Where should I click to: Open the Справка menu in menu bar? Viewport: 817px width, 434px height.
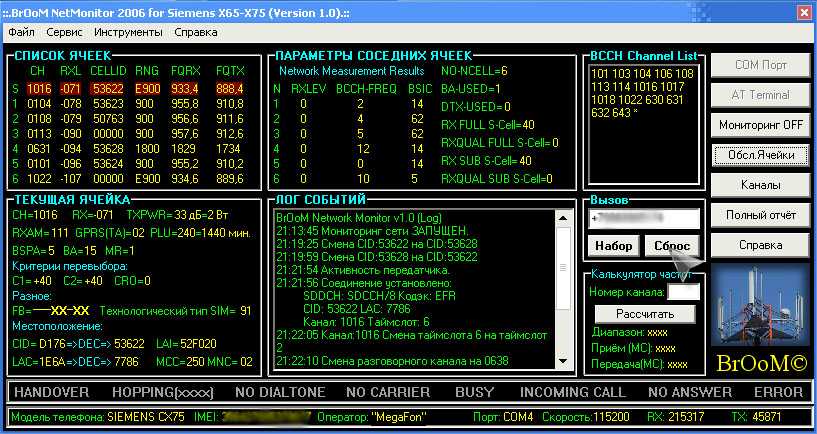click(x=196, y=32)
